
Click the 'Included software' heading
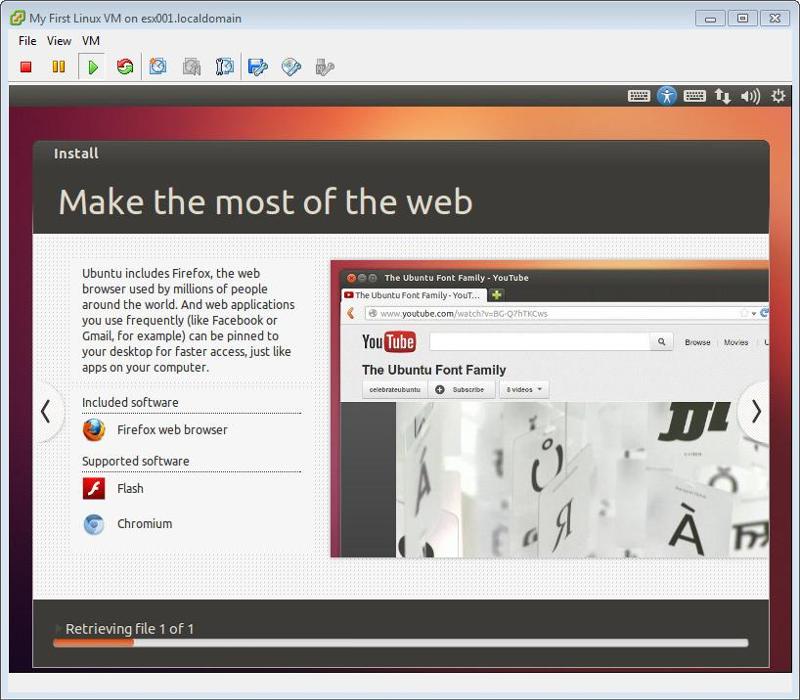[130, 403]
